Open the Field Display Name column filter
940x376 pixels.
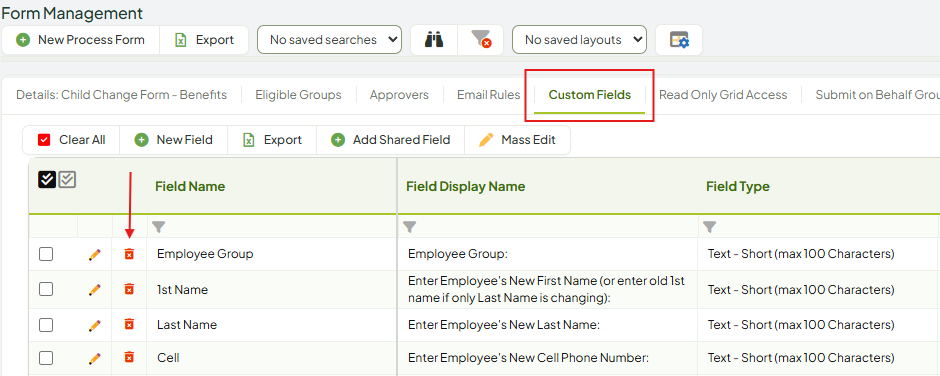pyautogui.click(x=409, y=227)
